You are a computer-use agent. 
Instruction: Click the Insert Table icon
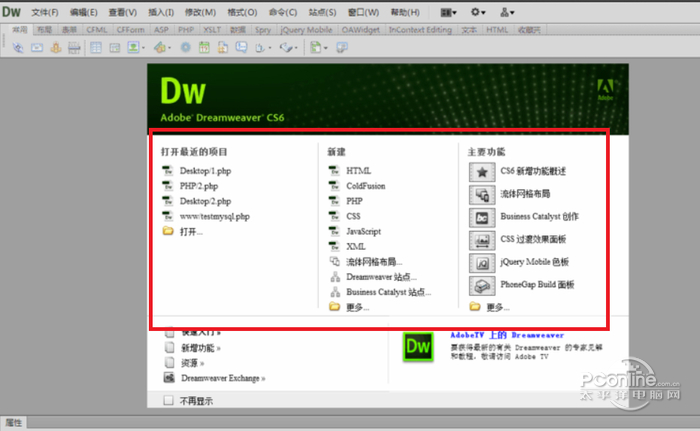click(96, 47)
